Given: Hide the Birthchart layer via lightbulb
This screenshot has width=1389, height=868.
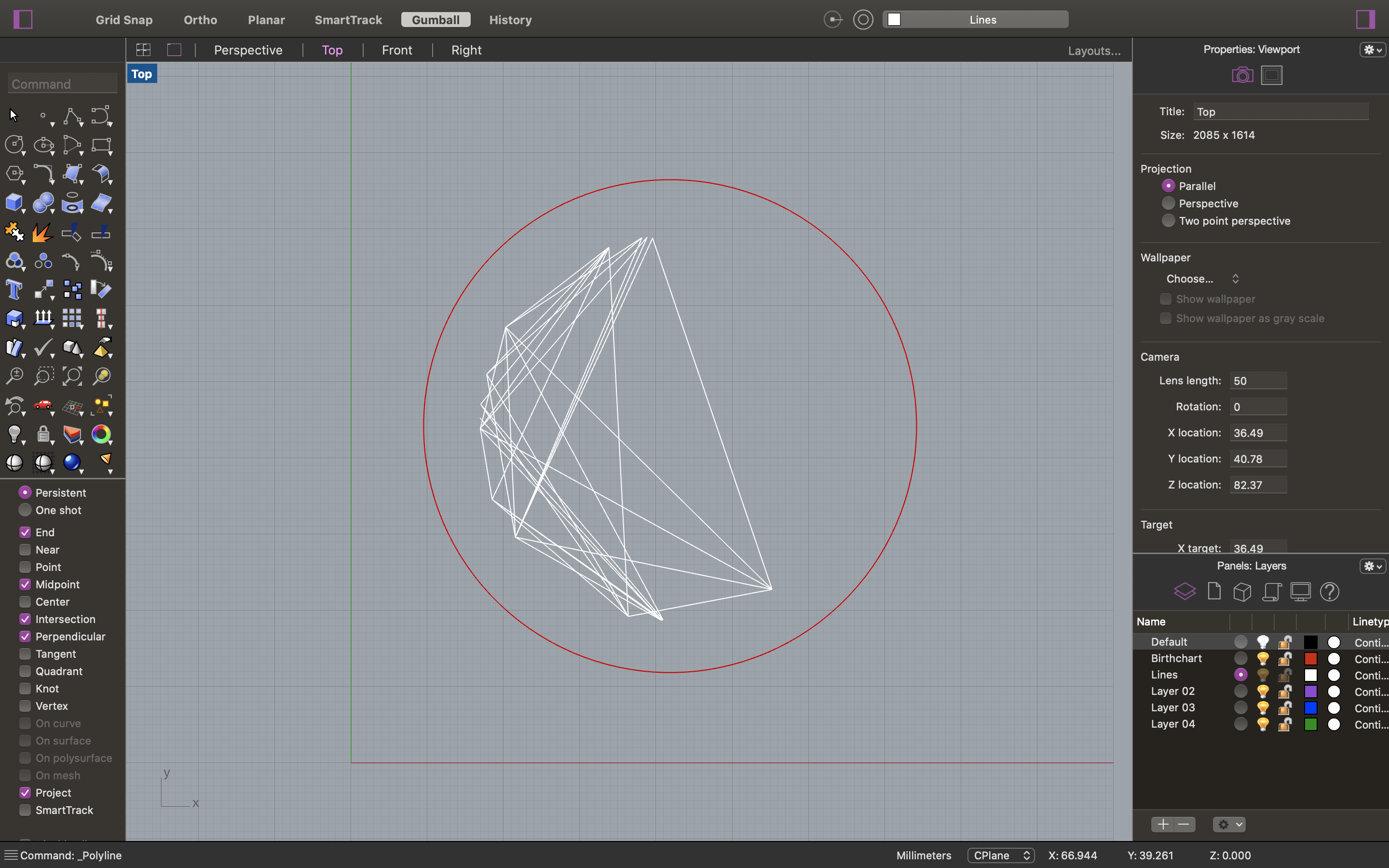Looking at the screenshot, I should coord(1263,658).
